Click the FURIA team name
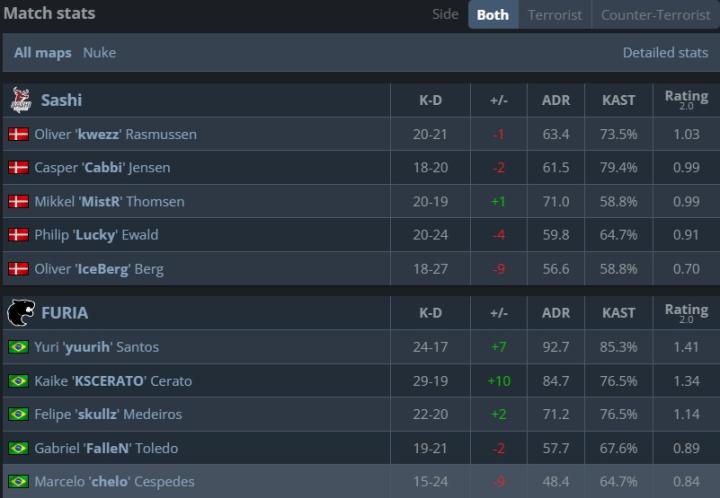Image resolution: width=720 pixels, height=498 pixels. (64, 313)
